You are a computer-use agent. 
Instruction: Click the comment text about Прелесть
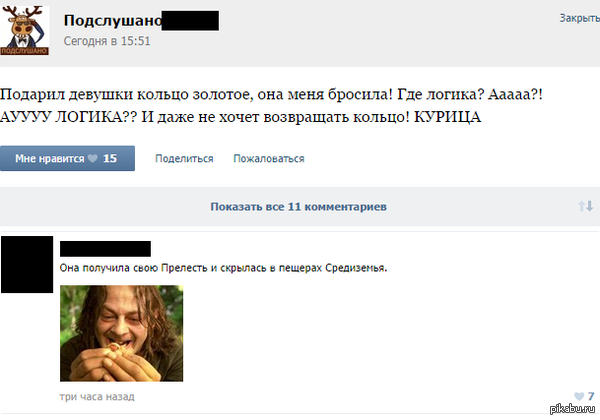click(x=223, y=268)
